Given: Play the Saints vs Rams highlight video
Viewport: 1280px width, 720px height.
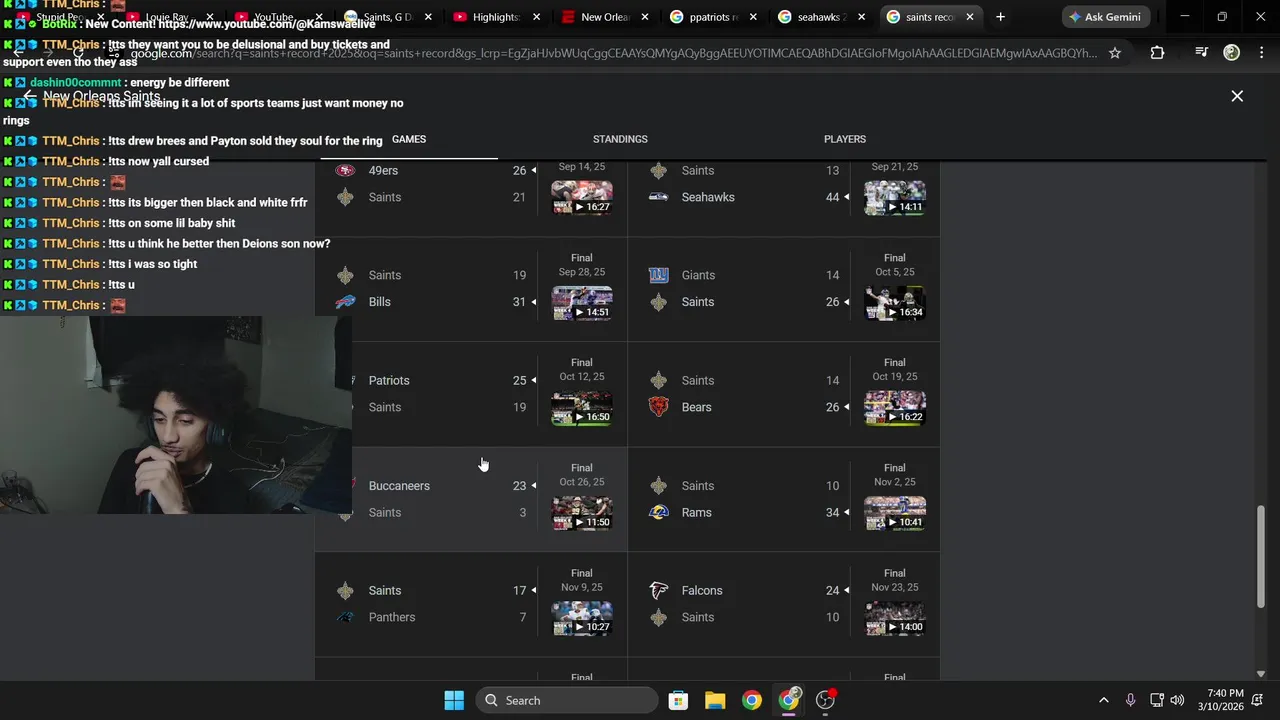Looking at the screenshot, I should [895, 513].
